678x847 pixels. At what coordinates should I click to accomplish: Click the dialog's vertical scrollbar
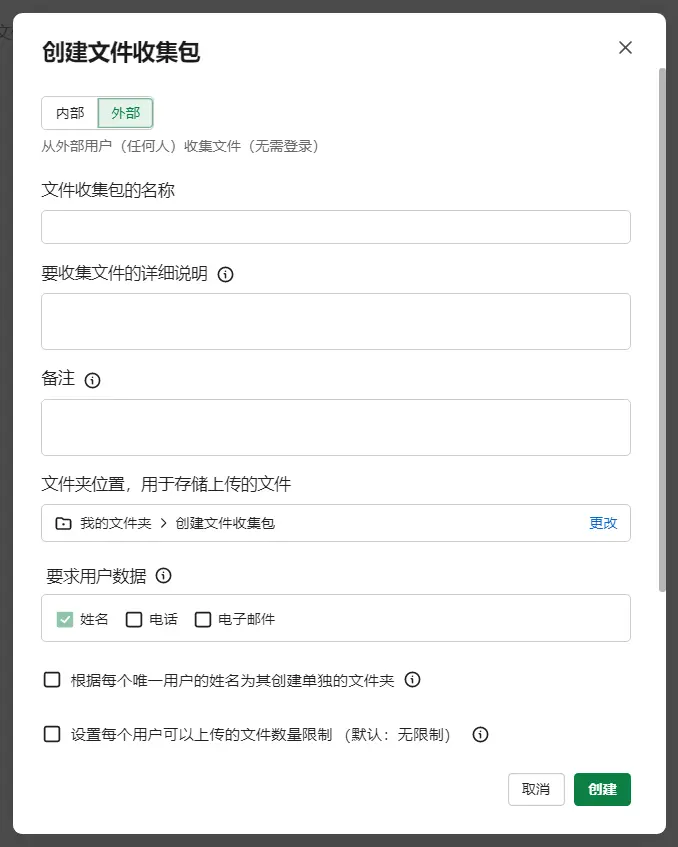point(662,330)
